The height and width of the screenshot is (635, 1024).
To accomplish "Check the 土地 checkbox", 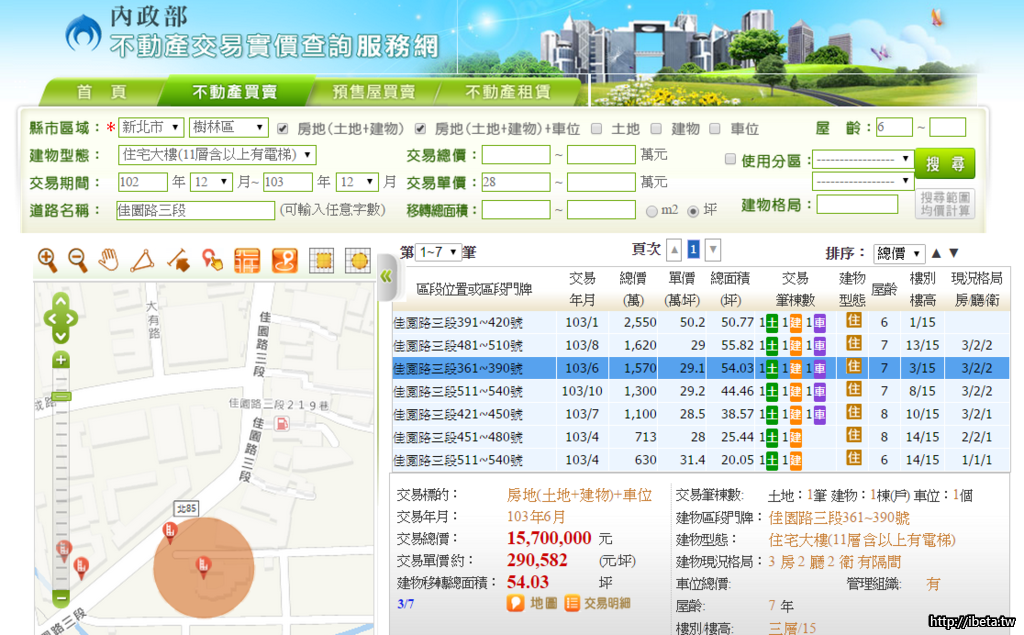I will pyautogui.click(x=597, y=129).
